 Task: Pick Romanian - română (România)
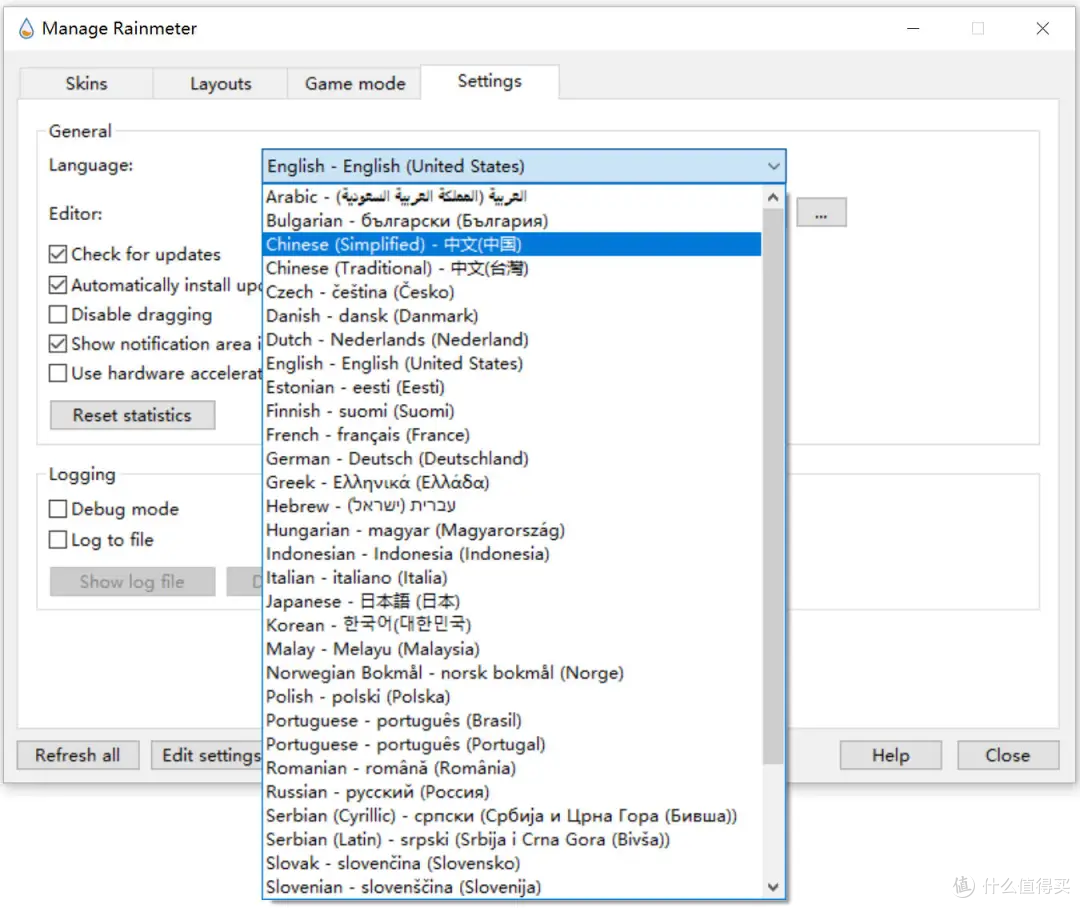(512, 768)
